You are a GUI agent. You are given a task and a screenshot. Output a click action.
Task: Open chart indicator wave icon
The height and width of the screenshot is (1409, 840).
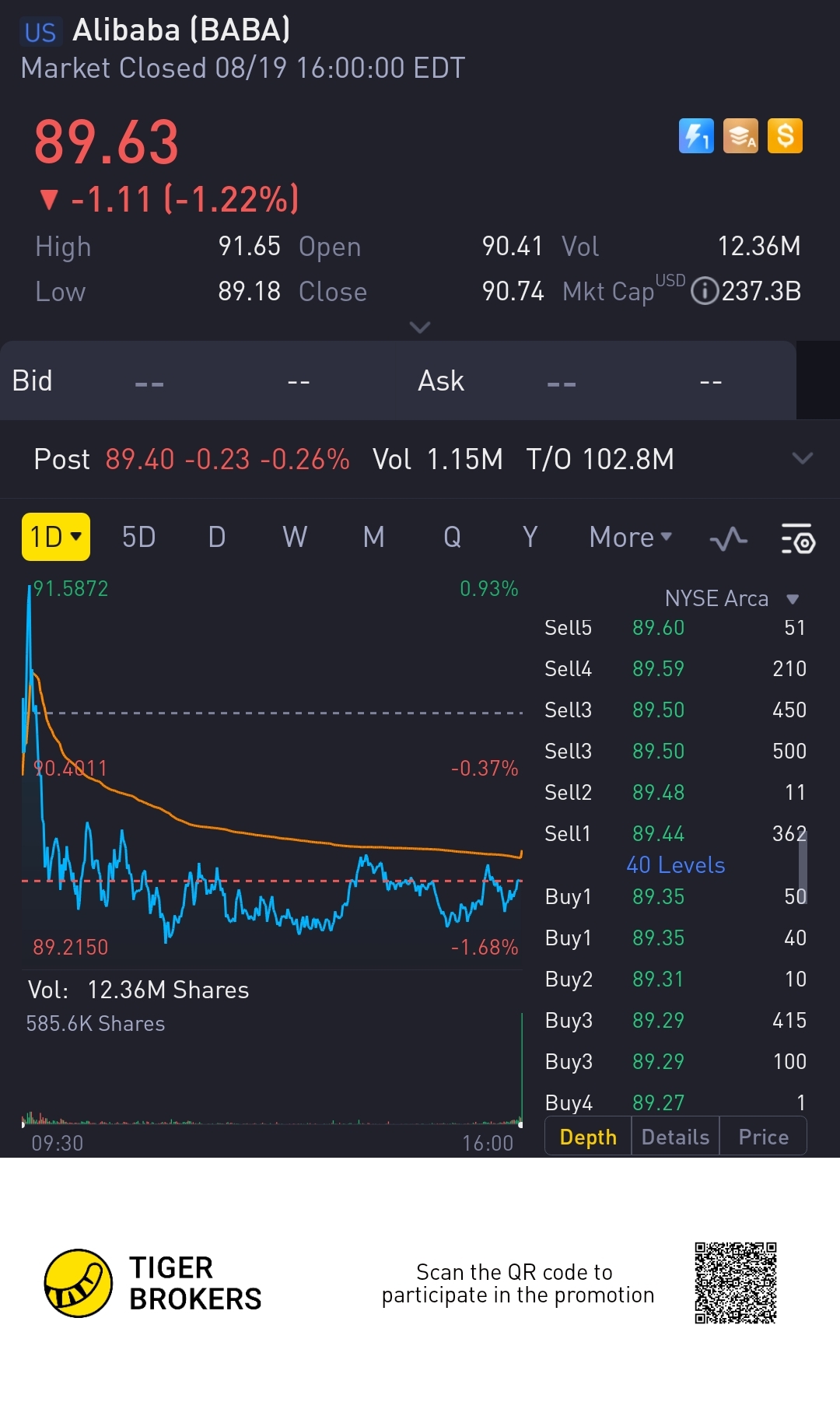(x=729, y=538)
